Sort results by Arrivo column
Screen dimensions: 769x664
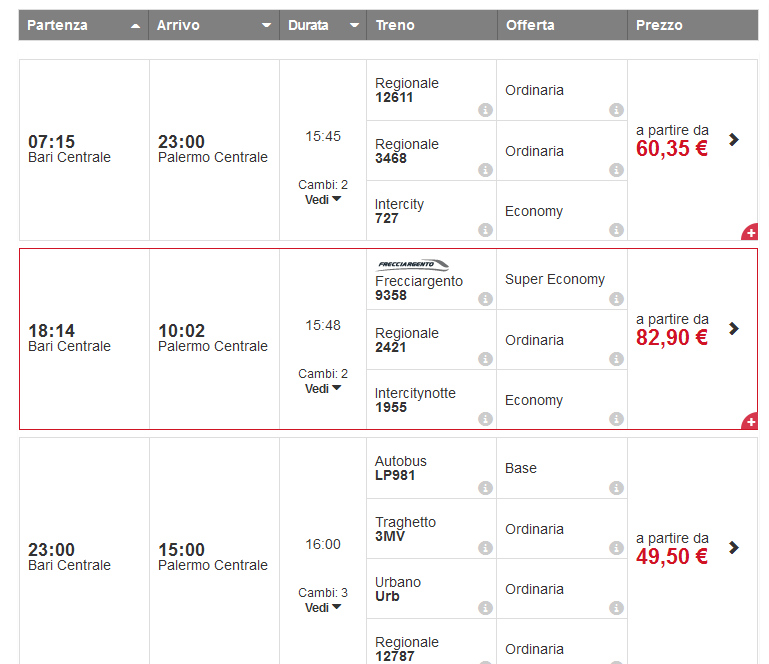coord(213,25)
